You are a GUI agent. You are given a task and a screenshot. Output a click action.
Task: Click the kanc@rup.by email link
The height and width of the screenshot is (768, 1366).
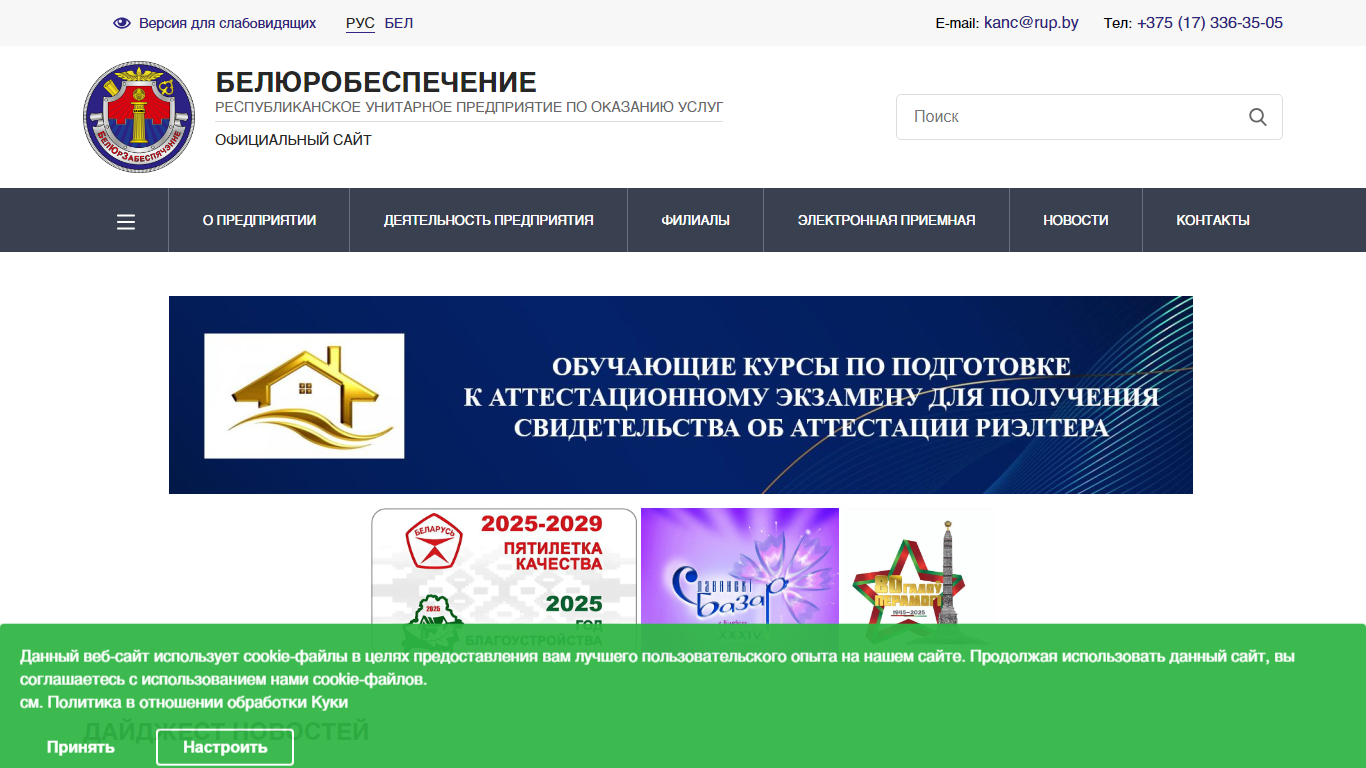1031,22
